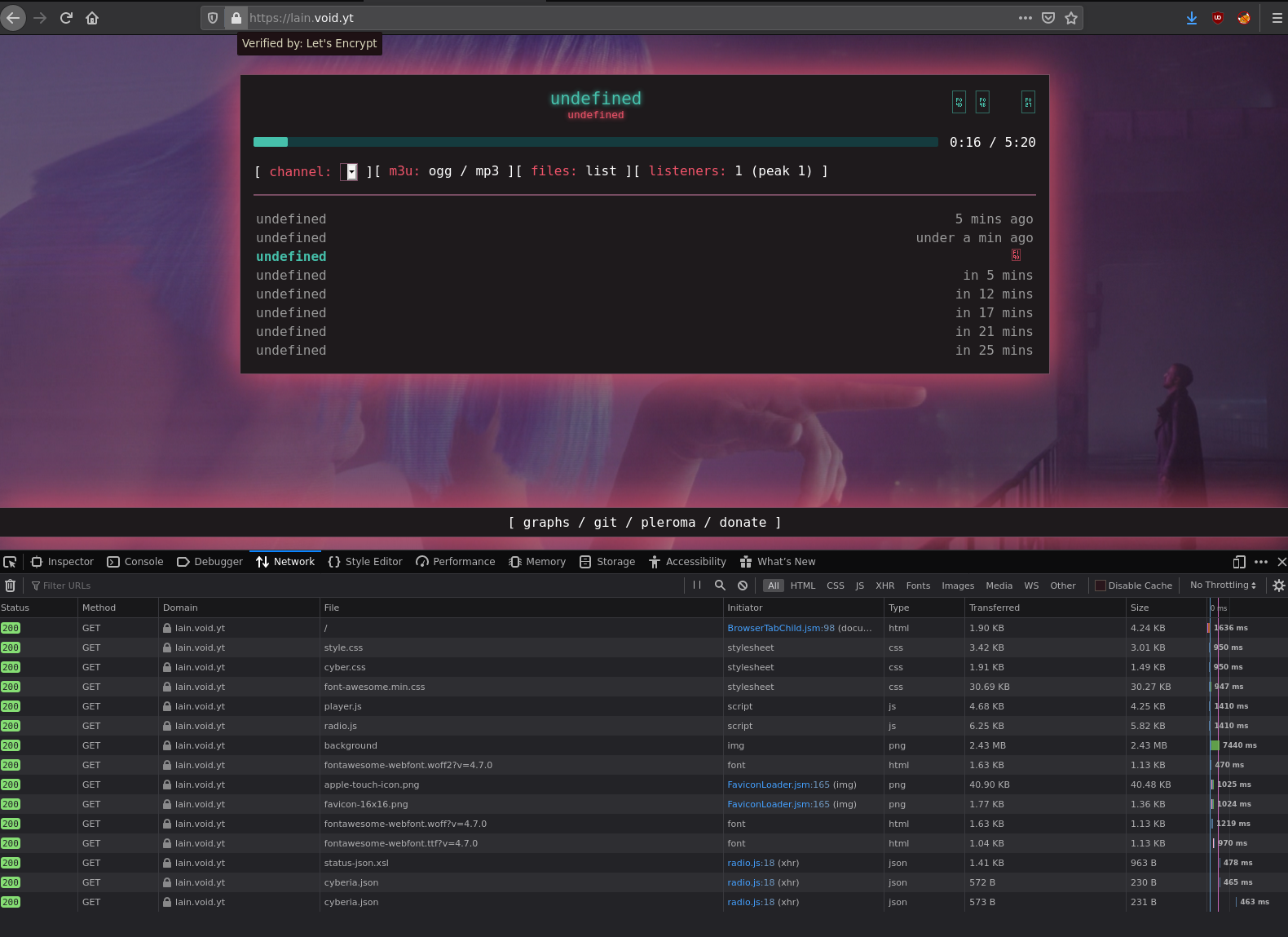Screen dimensions: 1288x937
Task: Open the Firefox hamburger menu
Action: [1277, 18]
